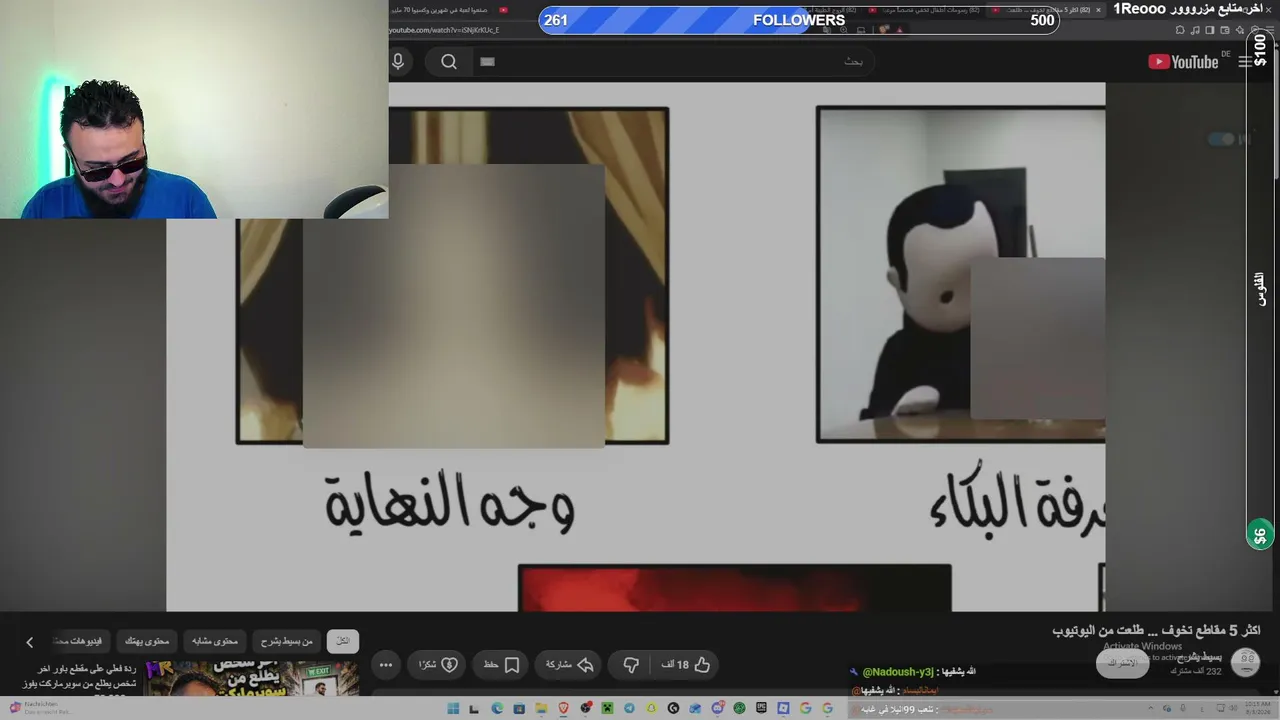The width and height of the screenshot is (1280, 720).
Task: Open recommended video title ردة فعلي
Action: click(x=82, y=677)
